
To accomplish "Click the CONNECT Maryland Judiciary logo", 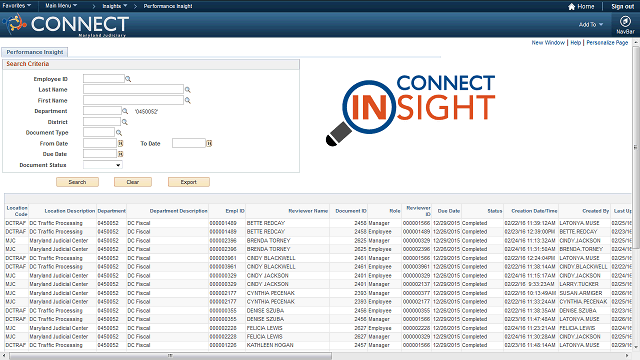I will coord(66,25).
